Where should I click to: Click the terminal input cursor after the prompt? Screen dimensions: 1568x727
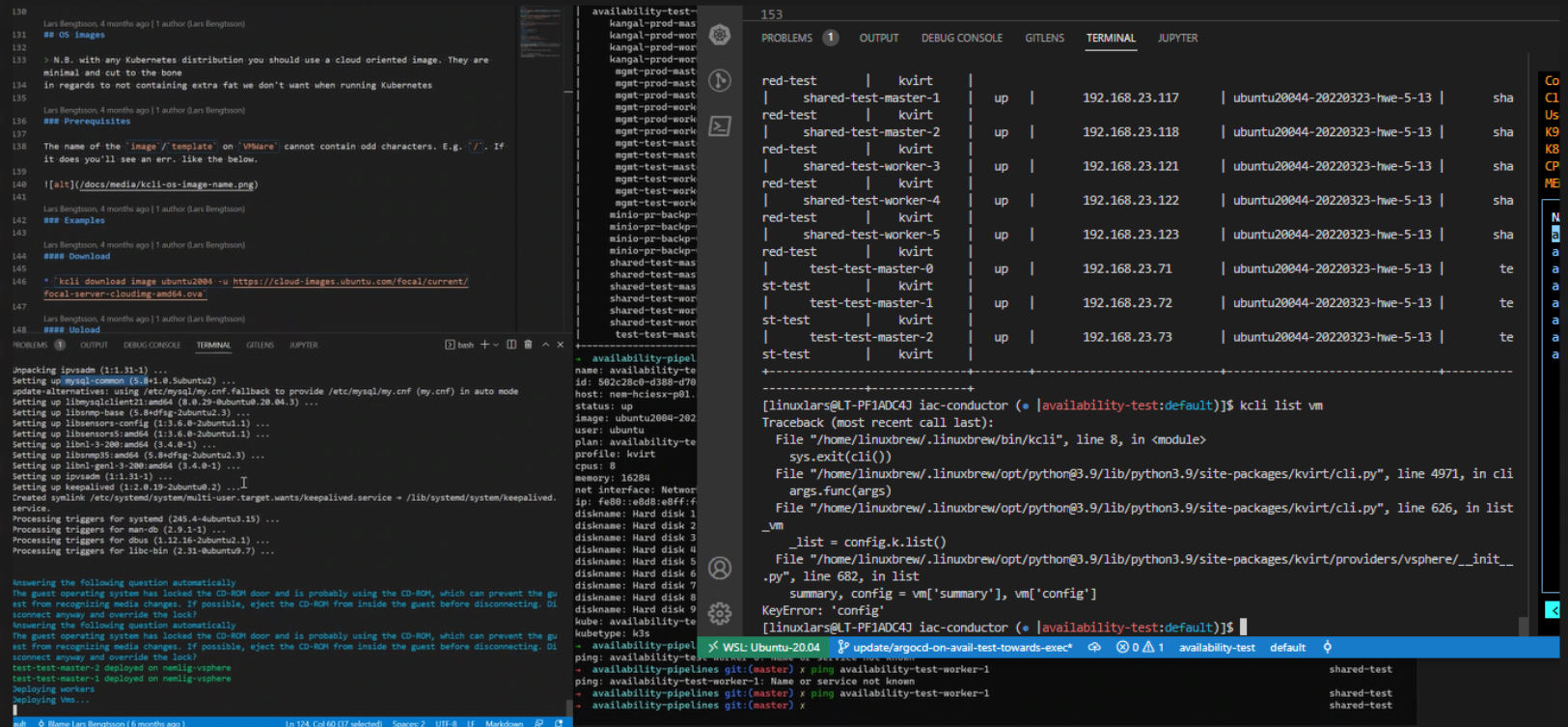[1244, 628]
